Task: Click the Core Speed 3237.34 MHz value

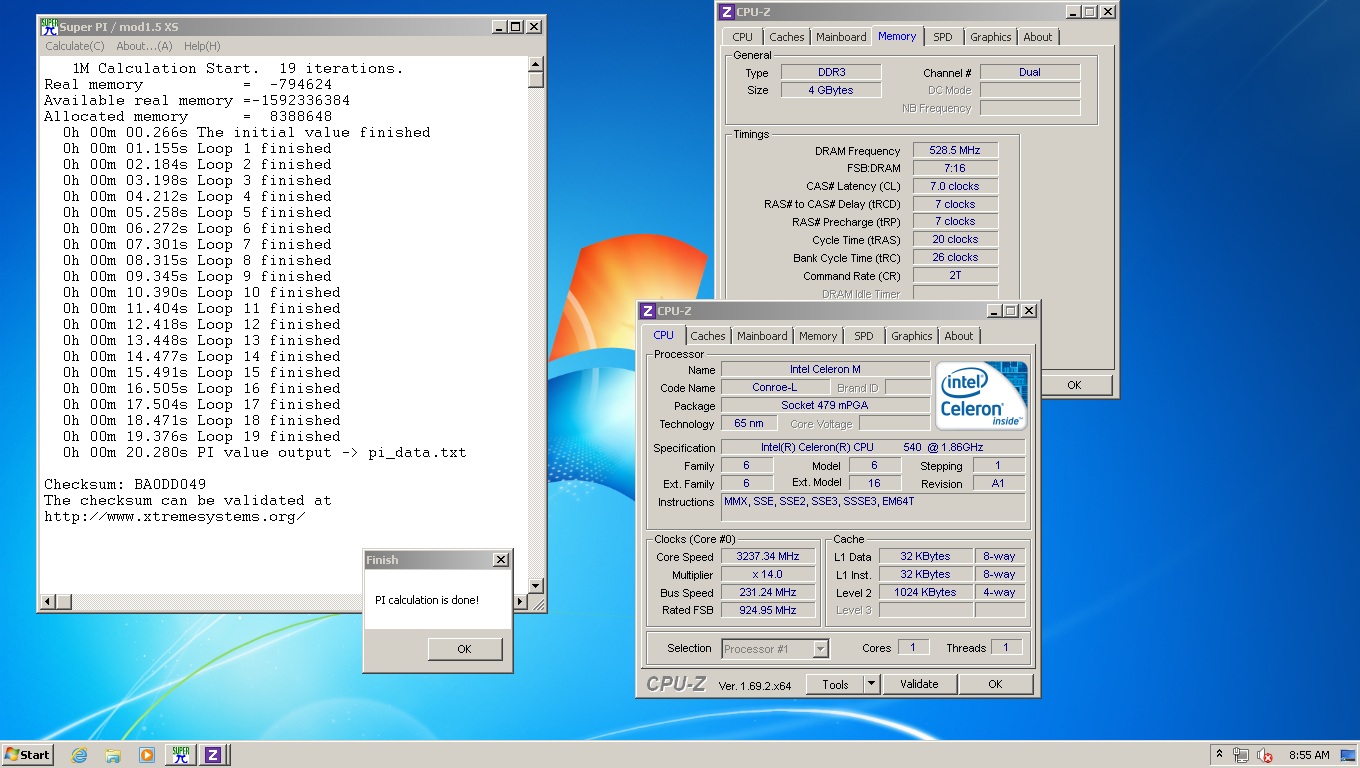Action: pos(768,556)
